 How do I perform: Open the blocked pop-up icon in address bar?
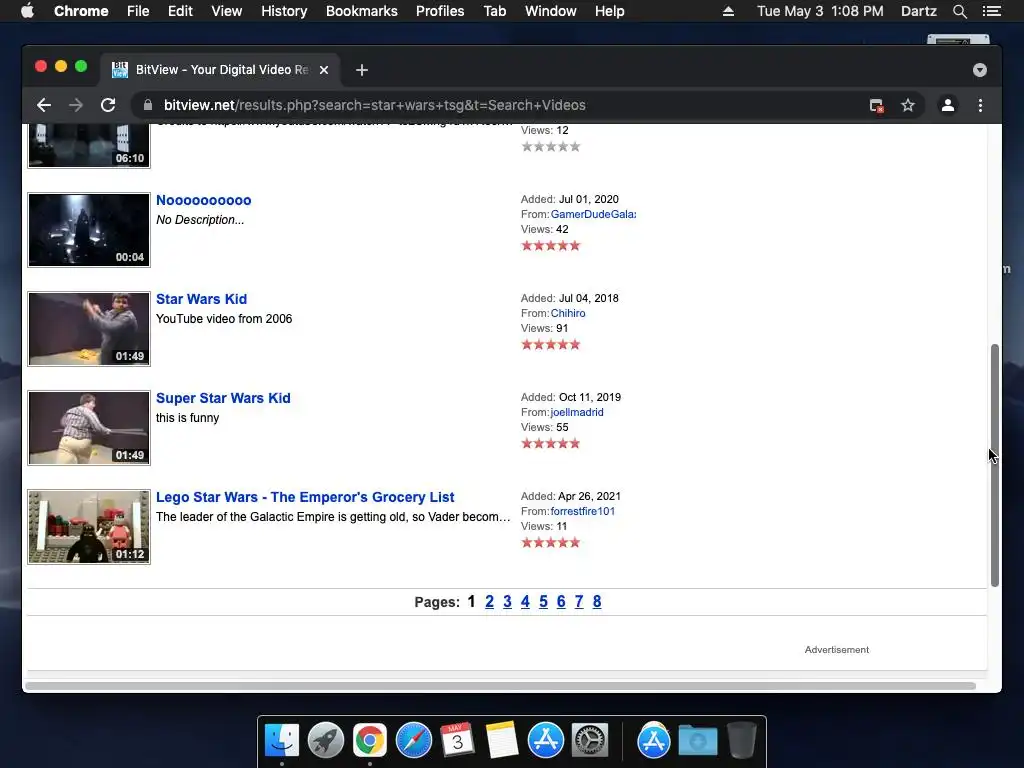point(876,105)
